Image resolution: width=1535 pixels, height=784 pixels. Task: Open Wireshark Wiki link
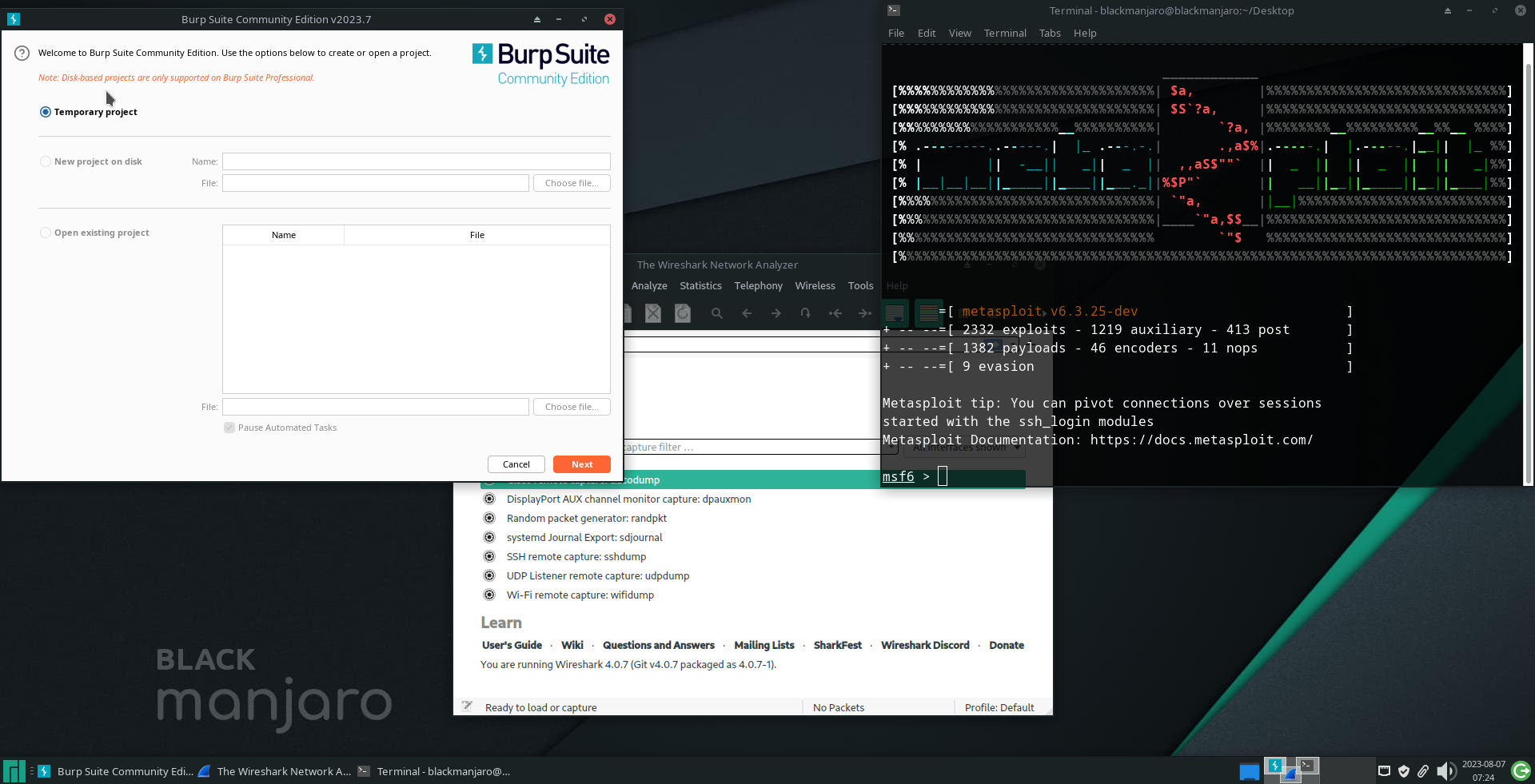(x=572, y=645)
